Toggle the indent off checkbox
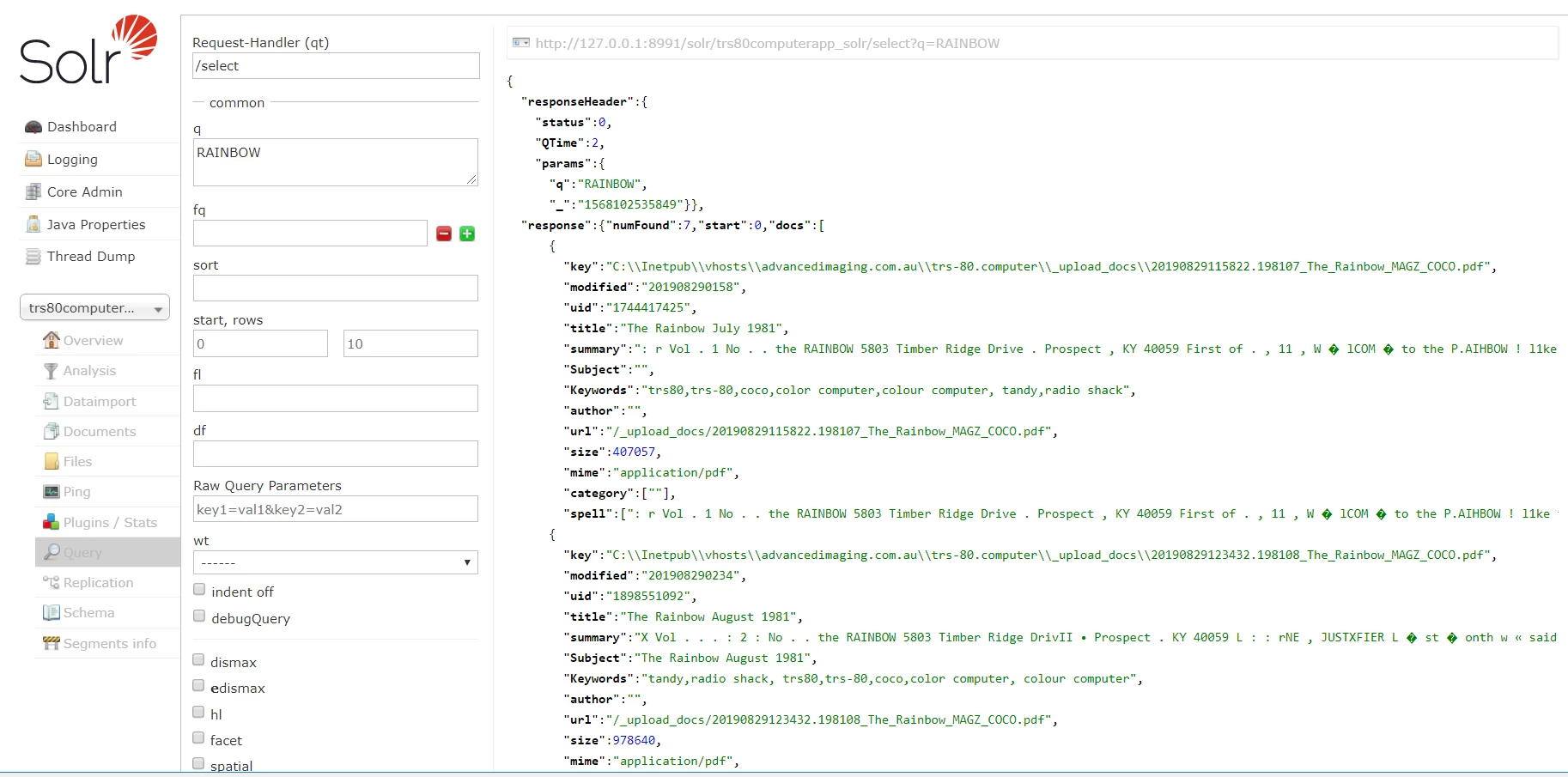Viewport: 1568px width, 777px height. (x=199, y=590)
